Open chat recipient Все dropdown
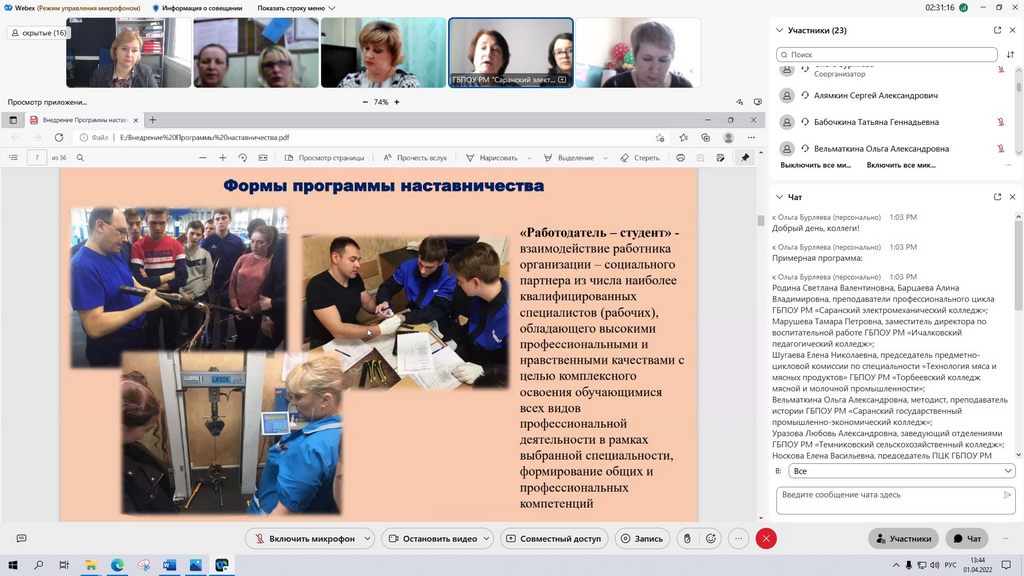This screenshot has height=576, width=1024. click(901, 471)
